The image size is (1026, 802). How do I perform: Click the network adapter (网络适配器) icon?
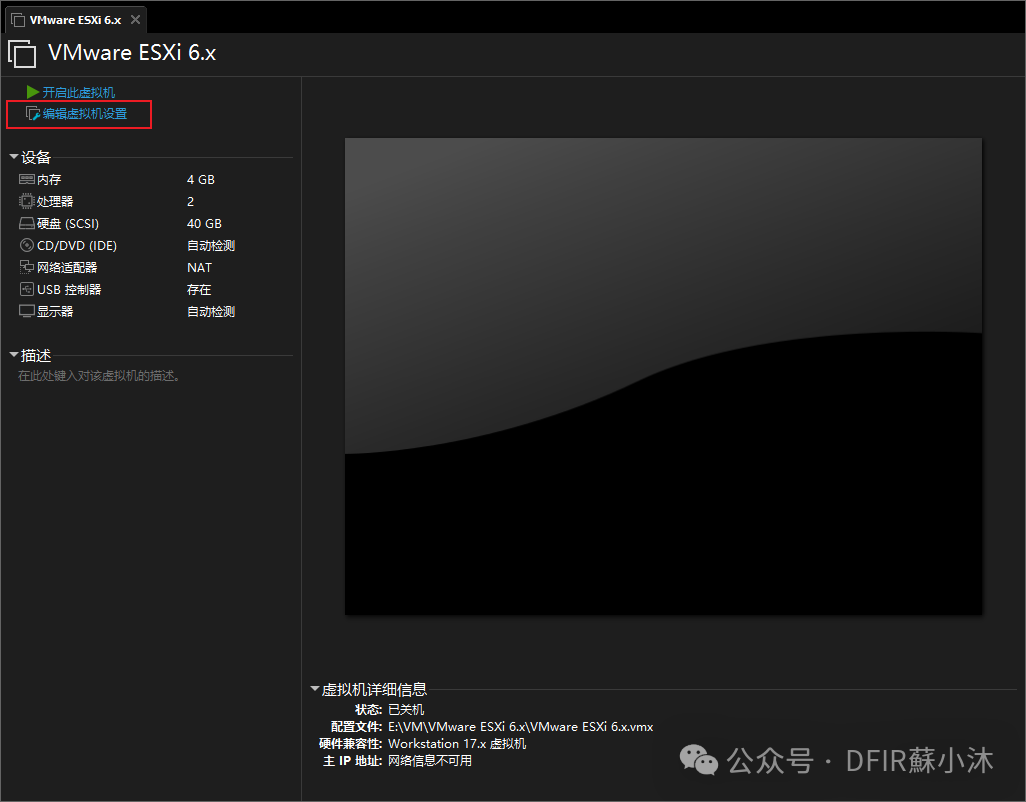(x=27, y=268)
